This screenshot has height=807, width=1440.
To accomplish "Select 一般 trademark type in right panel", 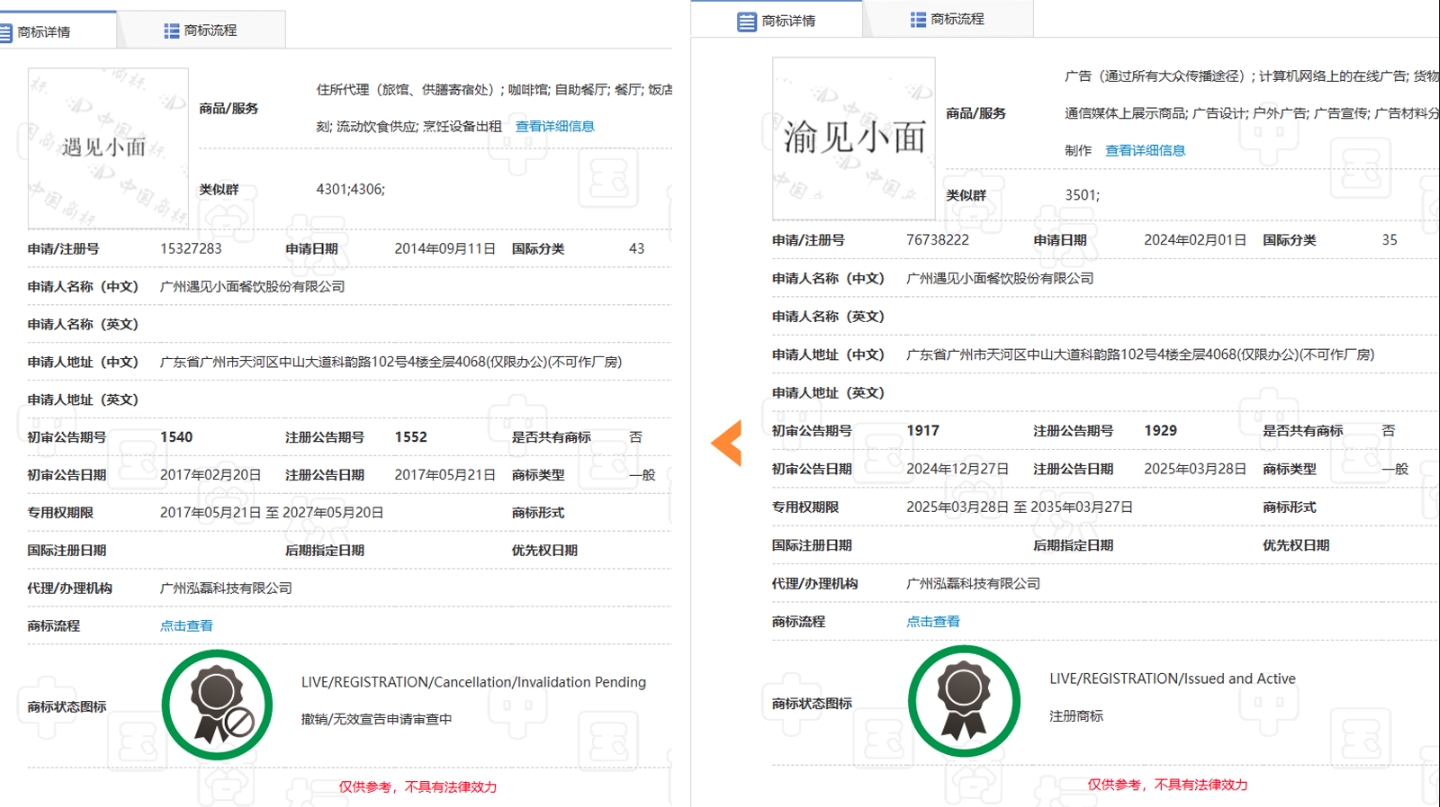I will pos(1395,468).
